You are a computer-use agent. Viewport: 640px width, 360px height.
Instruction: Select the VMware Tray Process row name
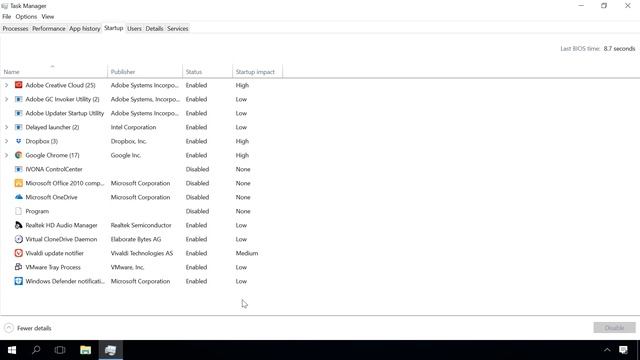53,267
